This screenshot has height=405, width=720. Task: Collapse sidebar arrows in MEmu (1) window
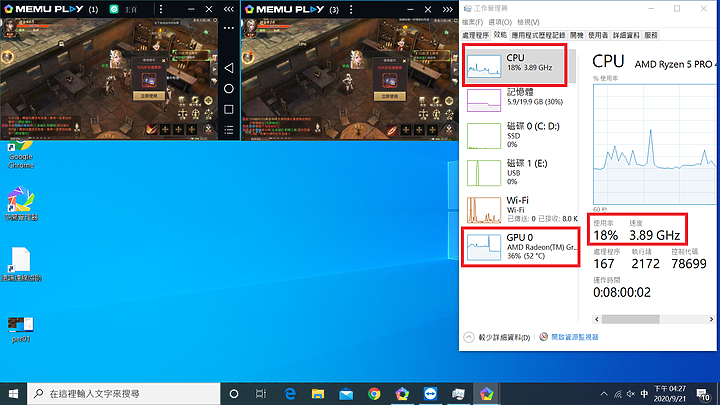[x=229, y=9]
